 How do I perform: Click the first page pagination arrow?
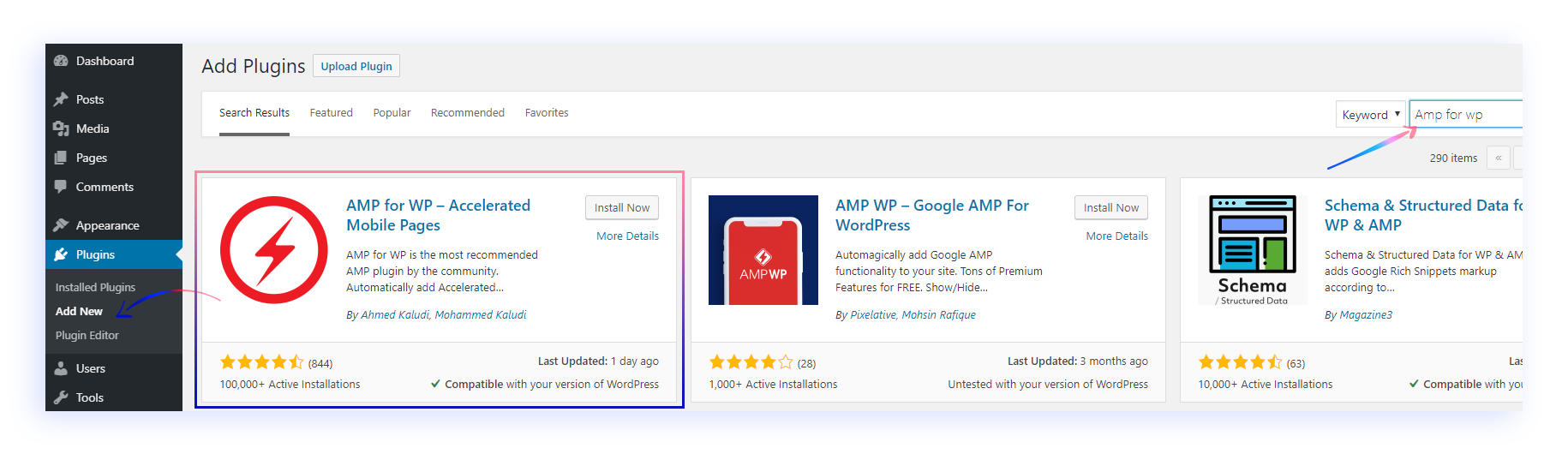coord(1499,158)
